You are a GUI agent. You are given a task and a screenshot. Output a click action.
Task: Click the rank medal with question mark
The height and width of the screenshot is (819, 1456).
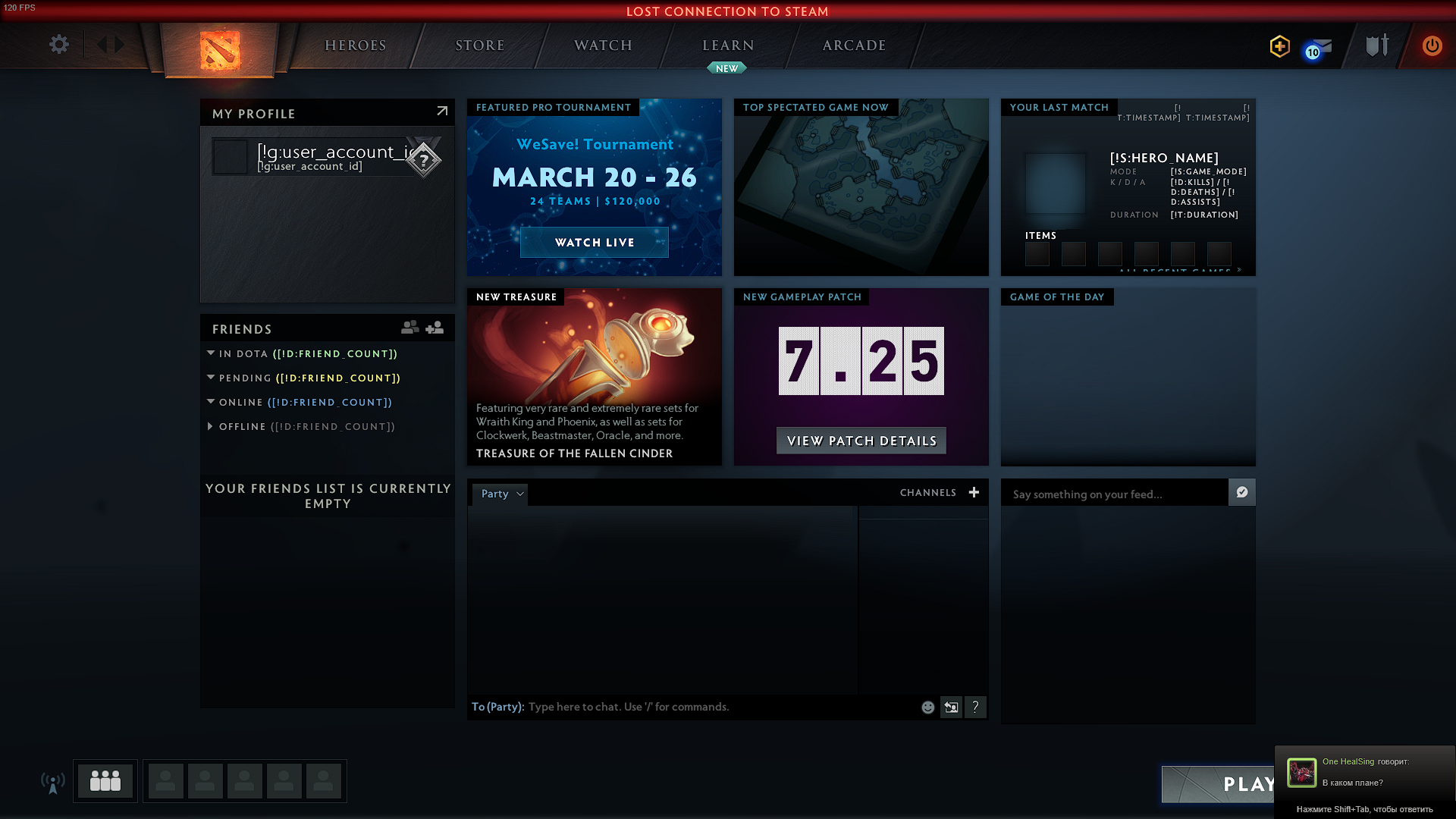(424, 158)
